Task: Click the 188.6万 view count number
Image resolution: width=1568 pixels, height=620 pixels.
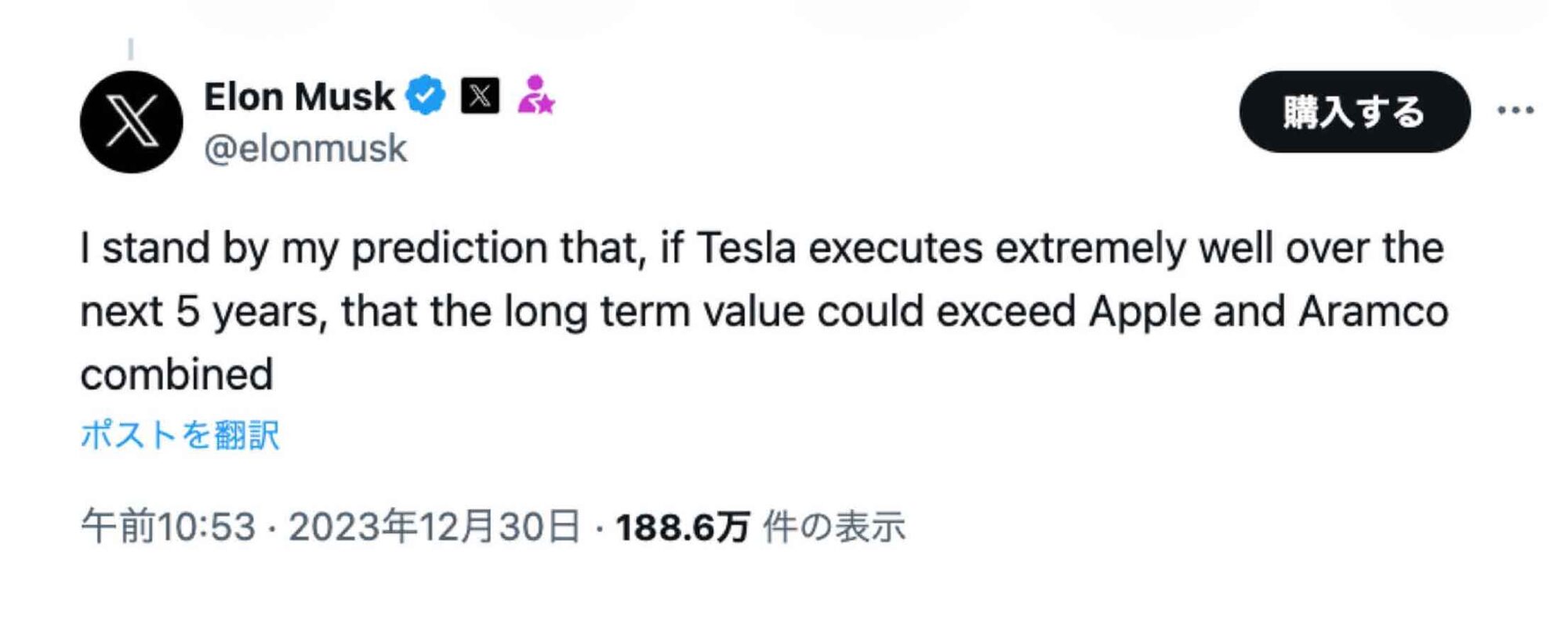Action: [x=682, y=528]
